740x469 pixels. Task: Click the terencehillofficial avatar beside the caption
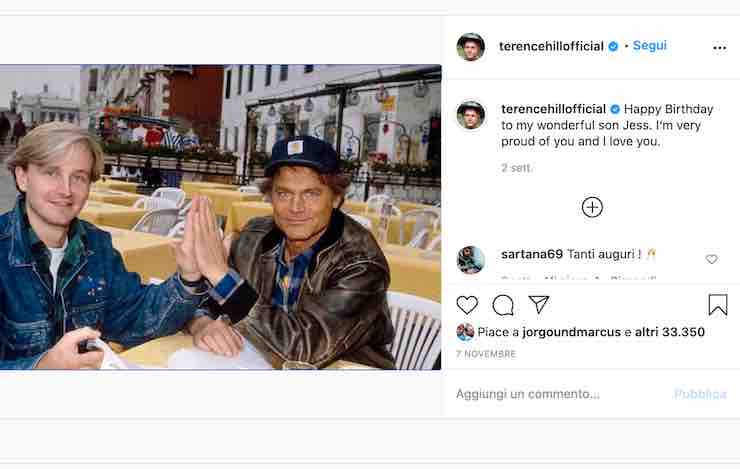click(471, 115)
